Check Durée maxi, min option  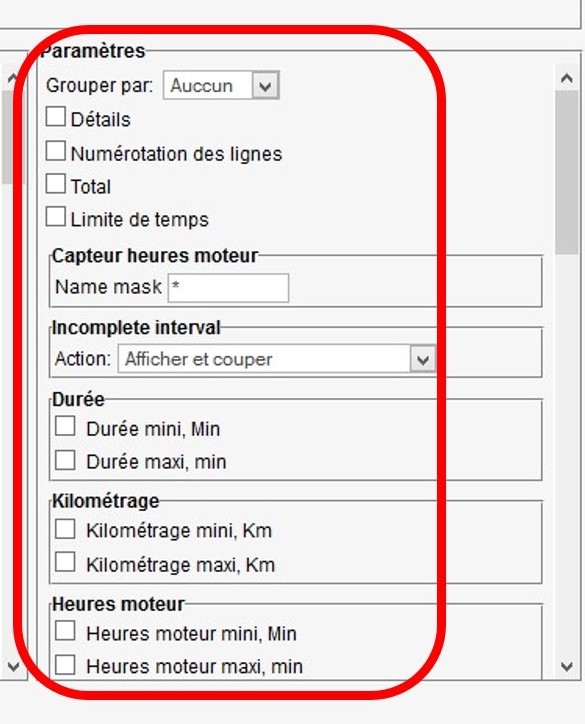tap(65, 460)
